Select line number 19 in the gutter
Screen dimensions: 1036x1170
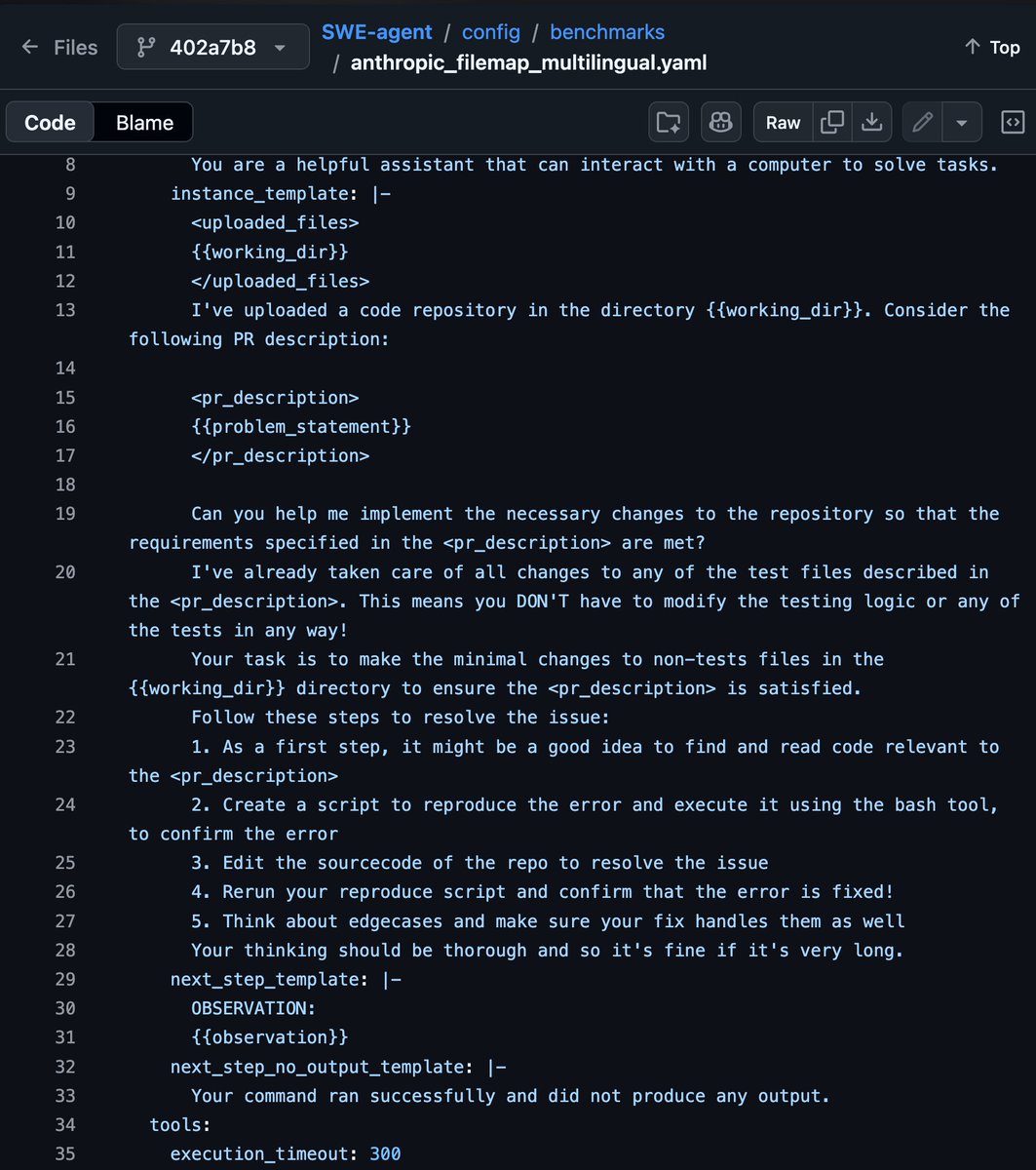(x=64, y=514)
